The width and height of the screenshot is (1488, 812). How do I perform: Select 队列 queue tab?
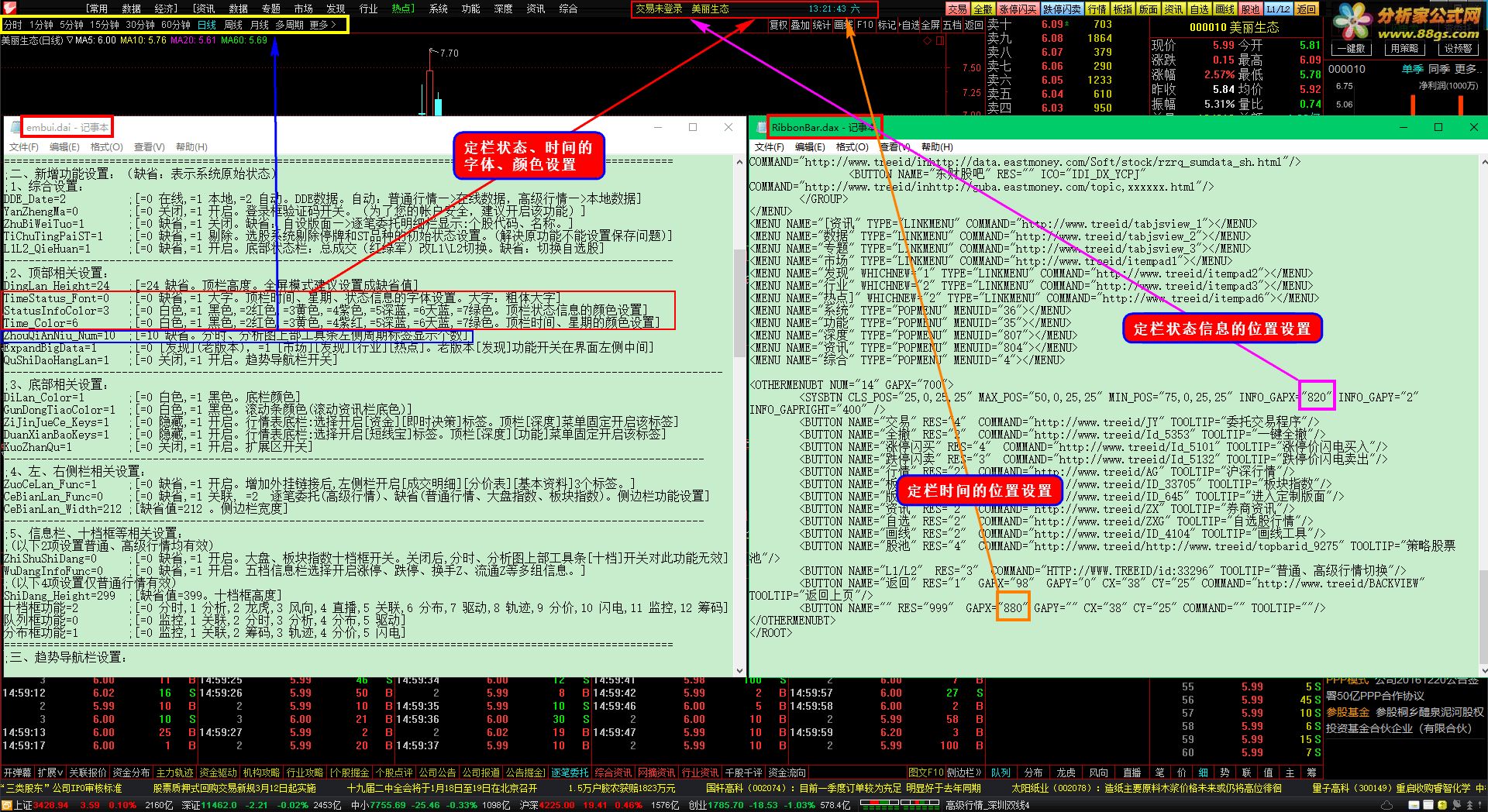point(1001,772)
